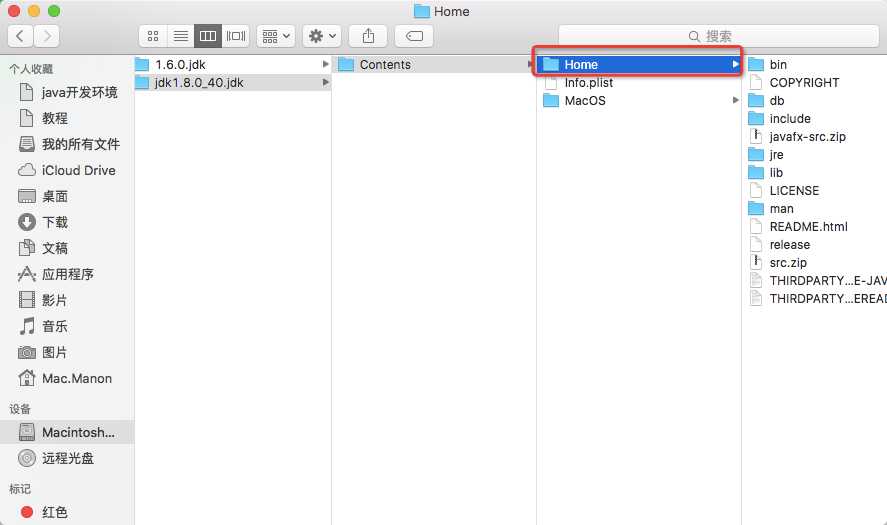
Task: Select the THIRDPARTY...EREAD file
Action: point(817,299)
